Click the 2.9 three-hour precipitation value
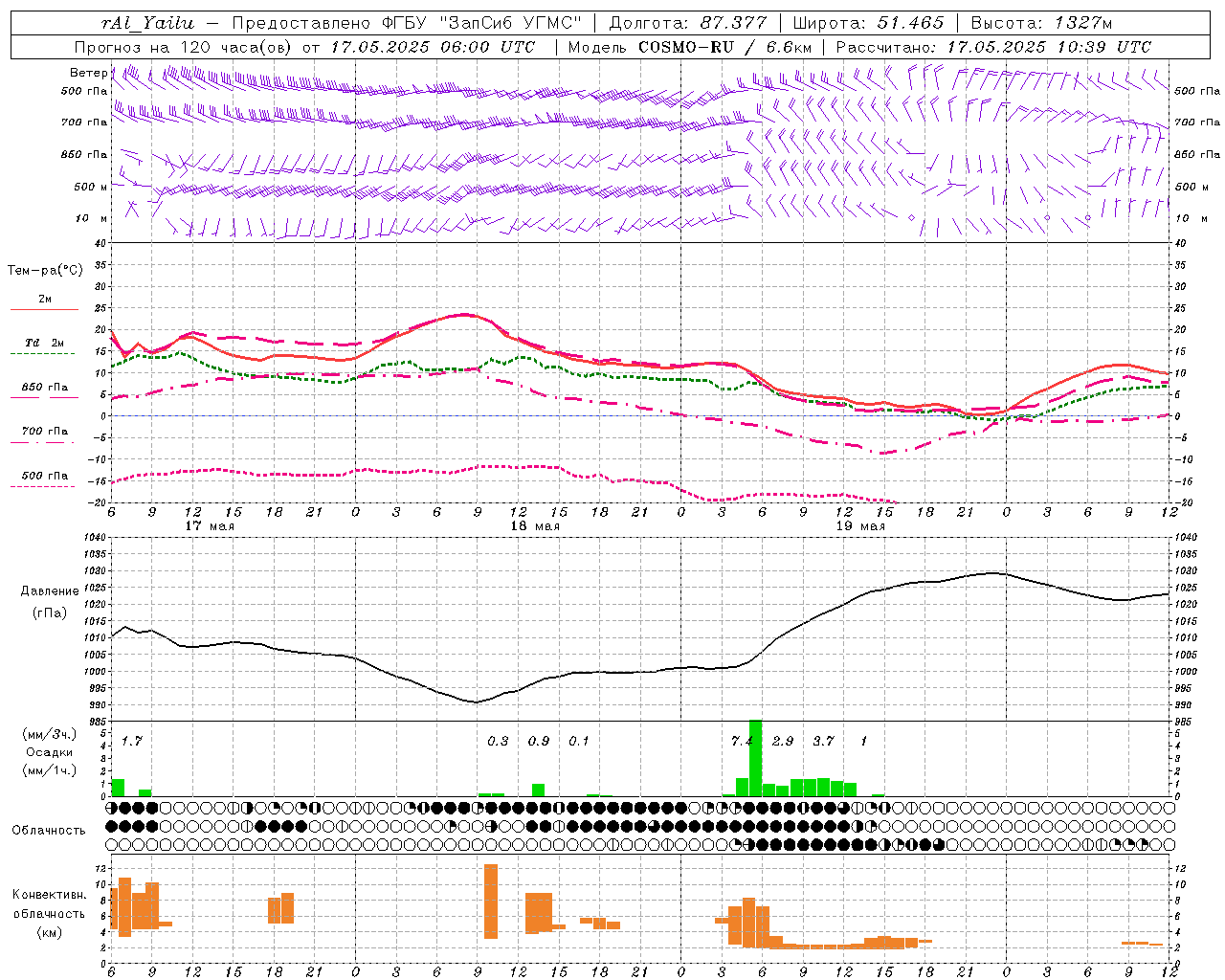The image size is (1225, 980). coord(783,741)
